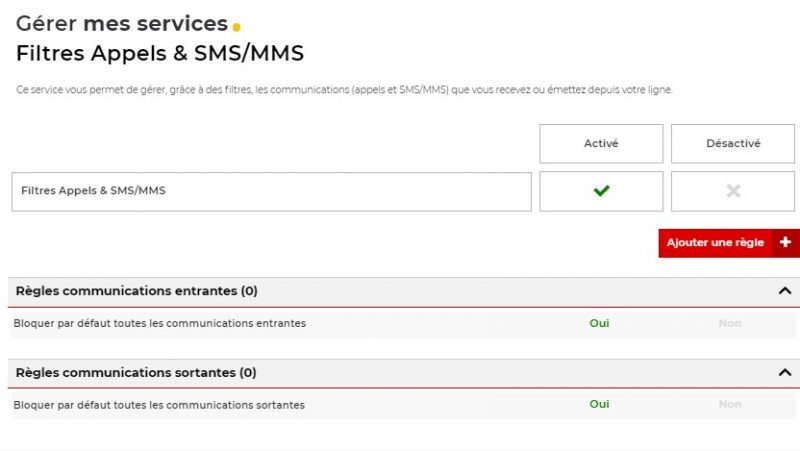
Task: Click the yellow dot after Gérer mes services
Action: 236,27
